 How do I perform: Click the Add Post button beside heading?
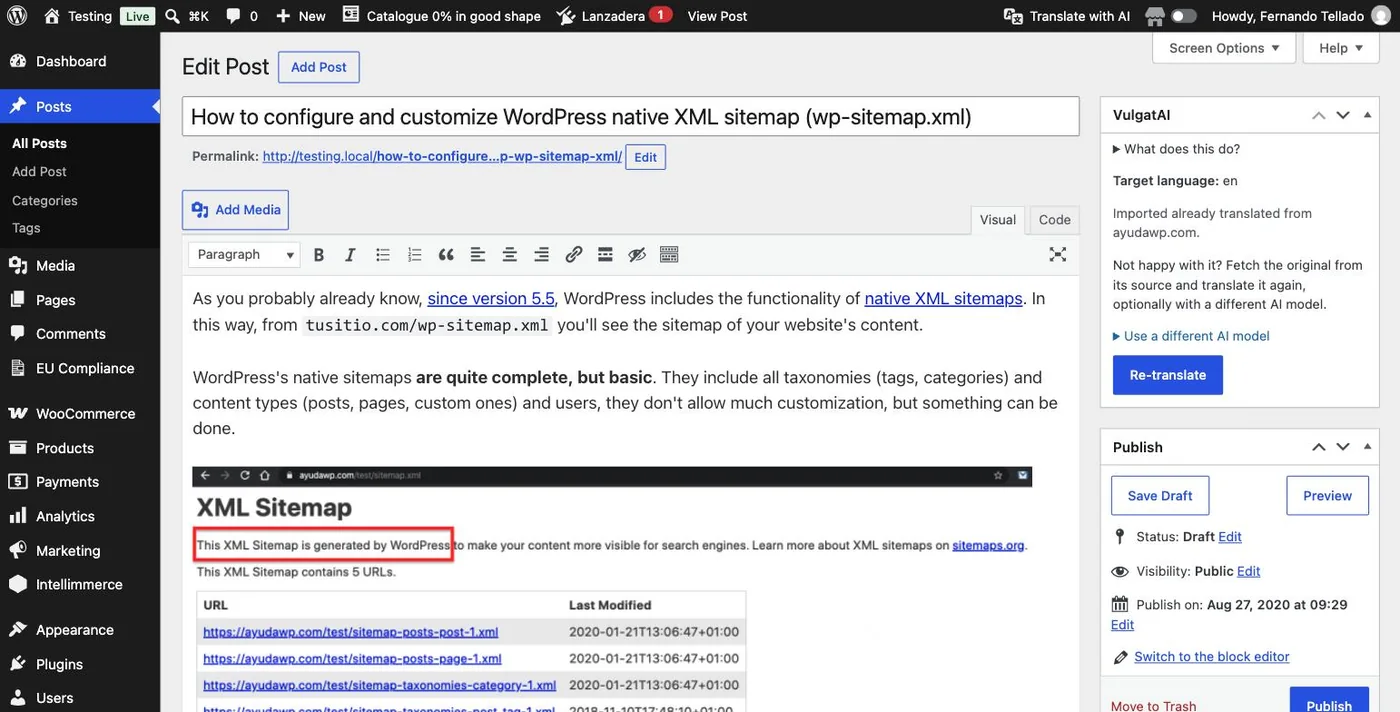coord(318,67)
